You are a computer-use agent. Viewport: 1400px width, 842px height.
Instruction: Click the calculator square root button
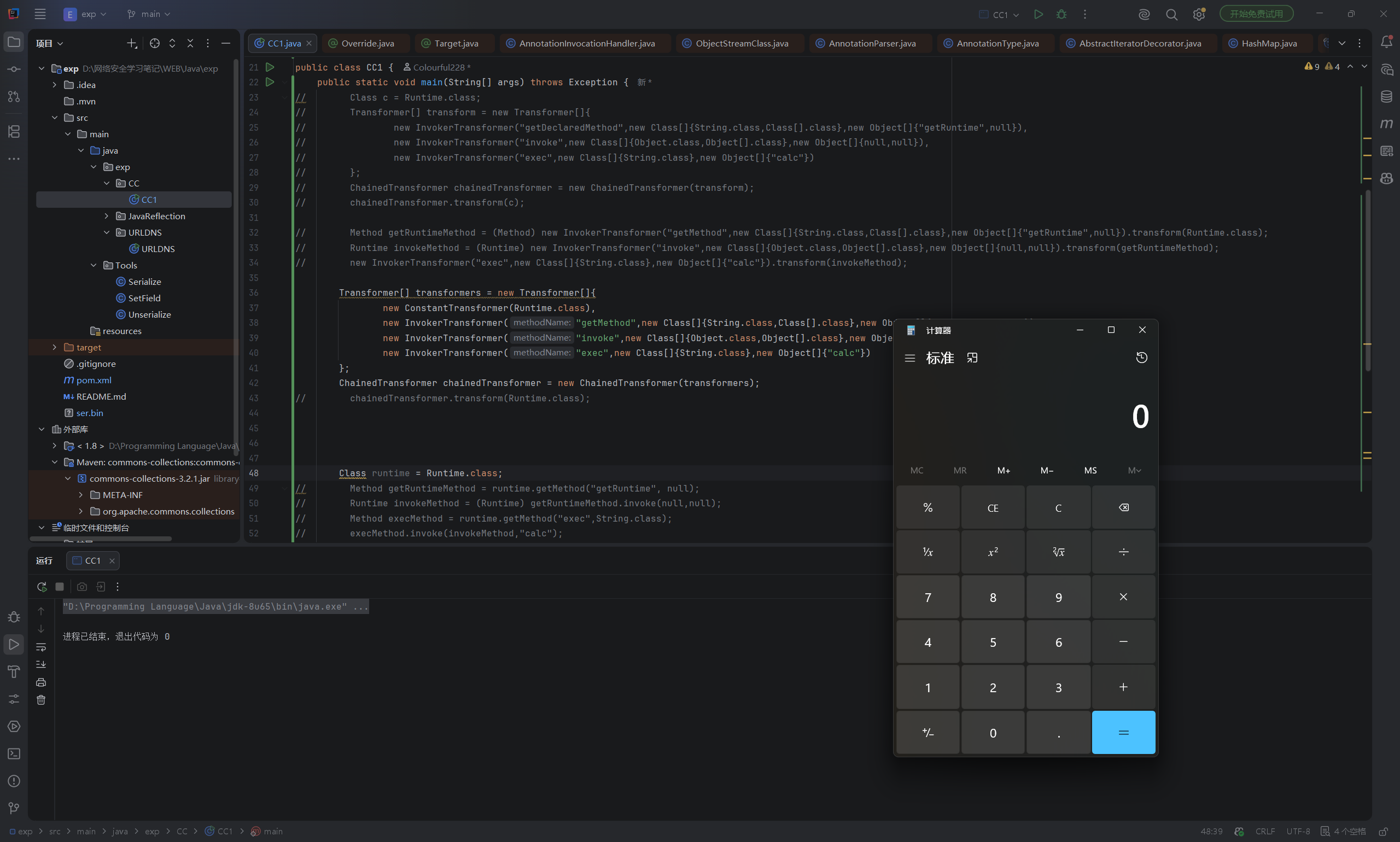[1058, 552]
